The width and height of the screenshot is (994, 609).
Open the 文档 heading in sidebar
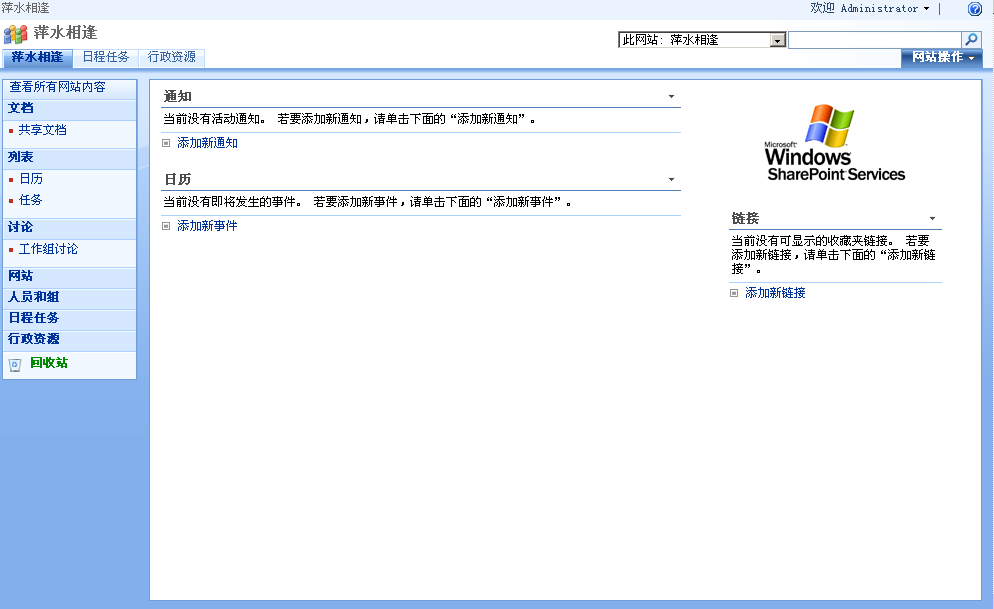click(x=21, y=108)
